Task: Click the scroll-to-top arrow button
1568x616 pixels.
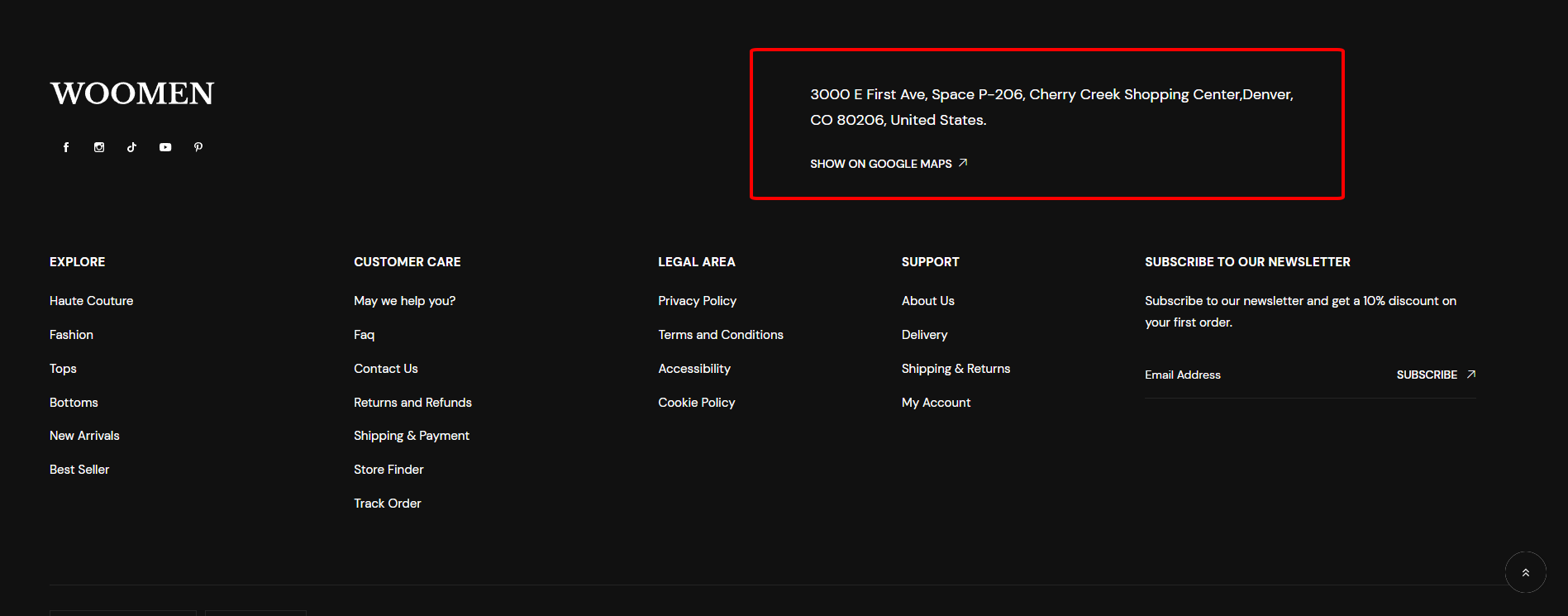Action: point(1525,572)
